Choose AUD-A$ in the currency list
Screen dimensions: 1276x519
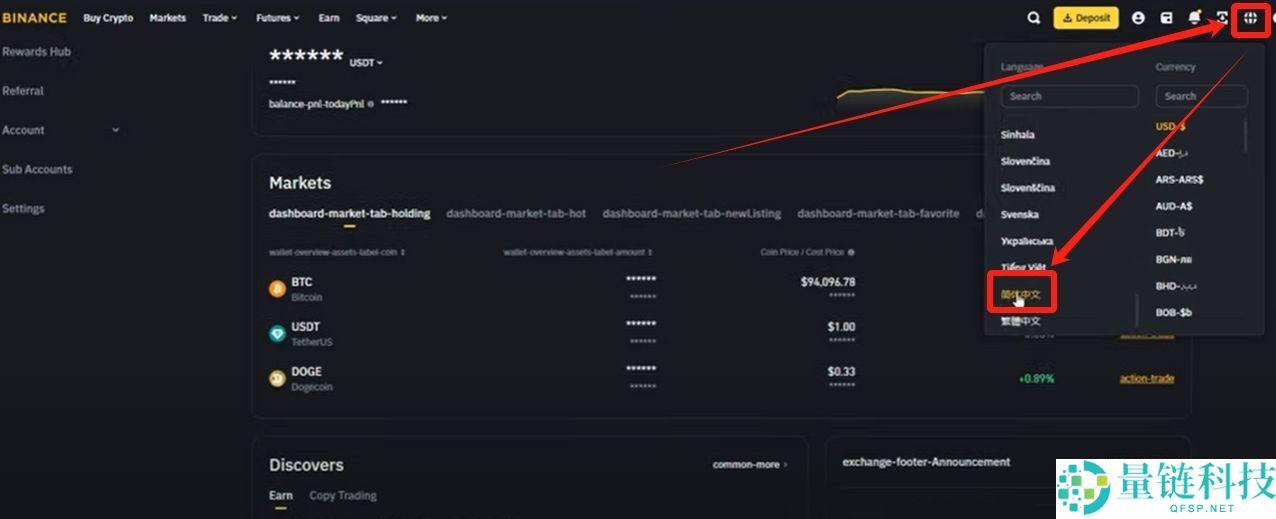1174,207
